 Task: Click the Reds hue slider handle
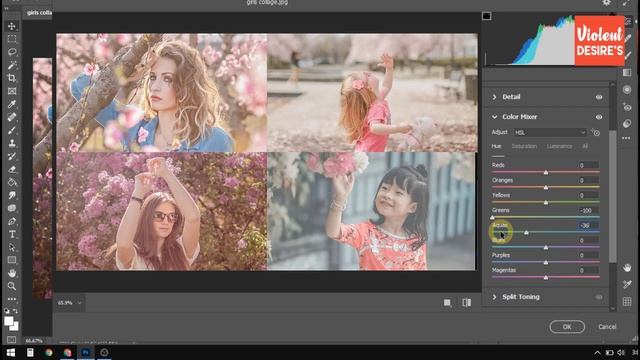(x=546, y=172)
